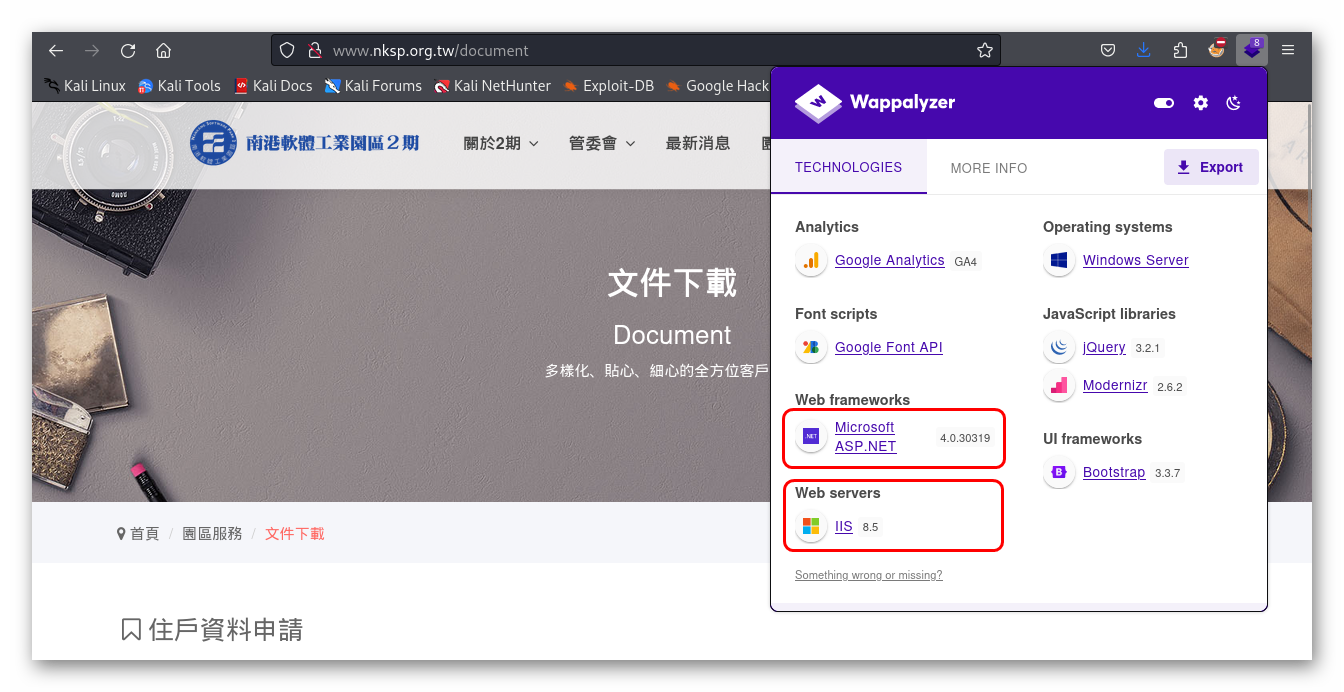This screenshot has width=1344, height=692.
Task: Toggle the Wappalyzer enable switch
Action: [x=1164, y=103]
